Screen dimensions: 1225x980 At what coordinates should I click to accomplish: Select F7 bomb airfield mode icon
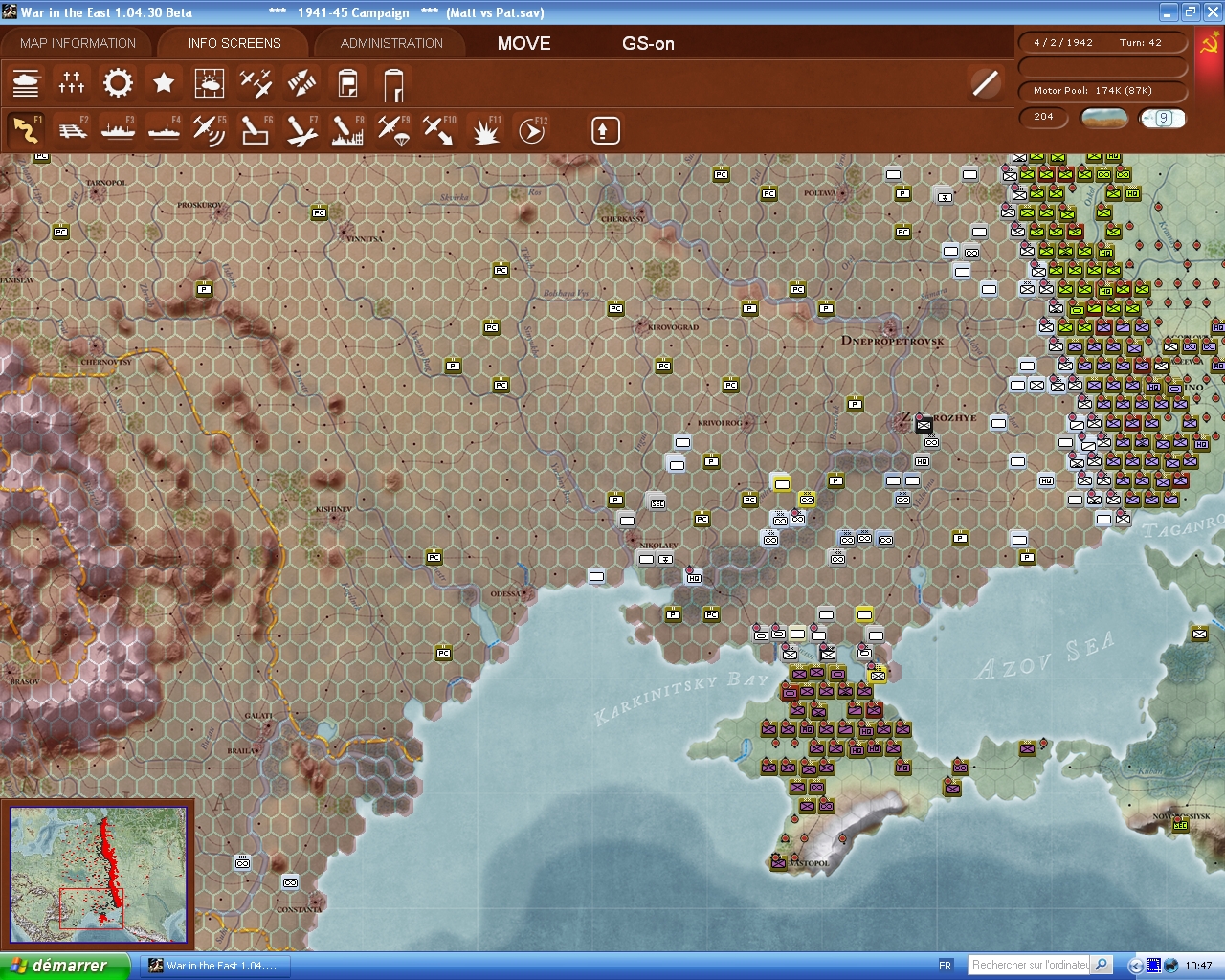[301, 130]
